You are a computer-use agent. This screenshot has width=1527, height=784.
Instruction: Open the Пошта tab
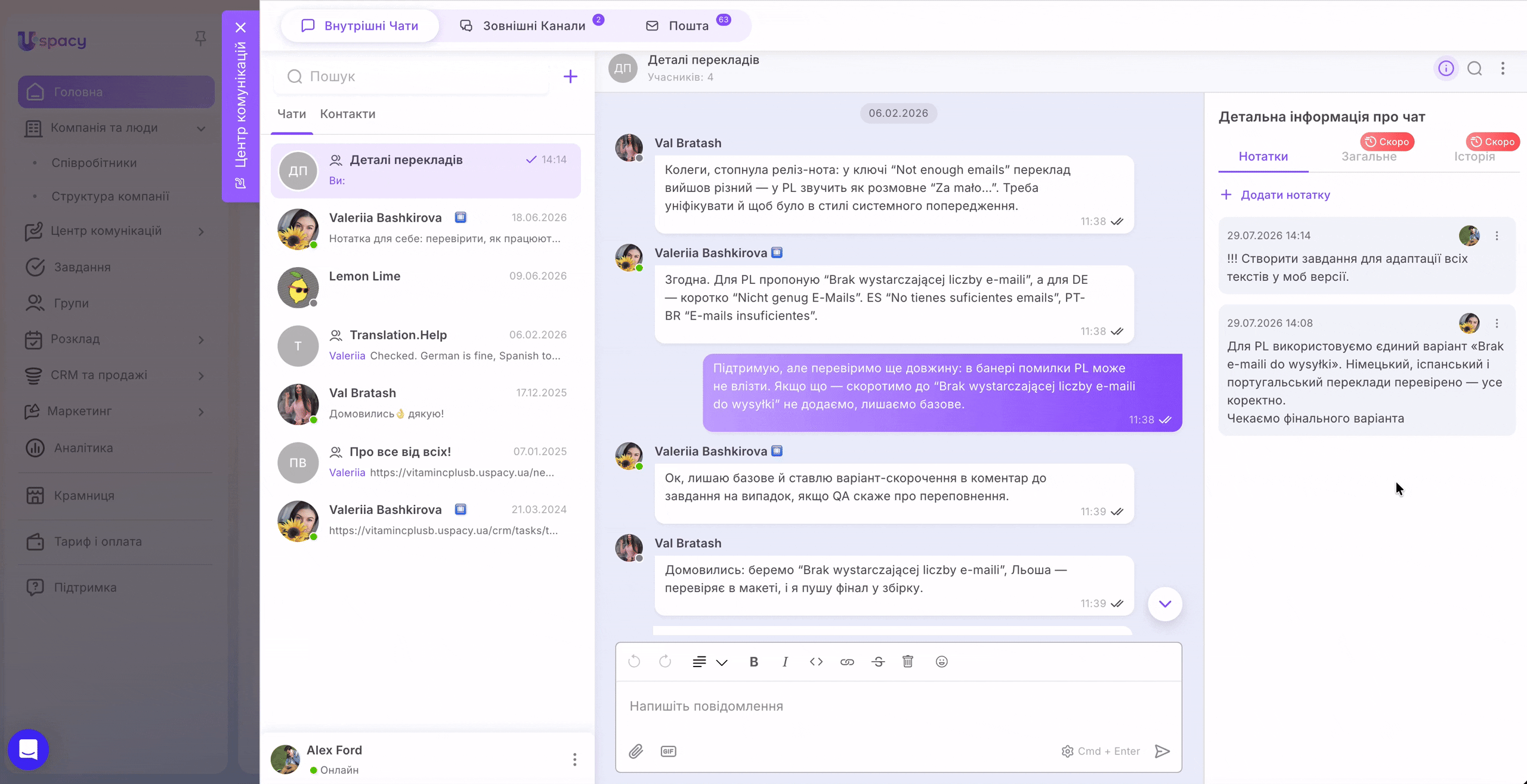click(688, 26)
